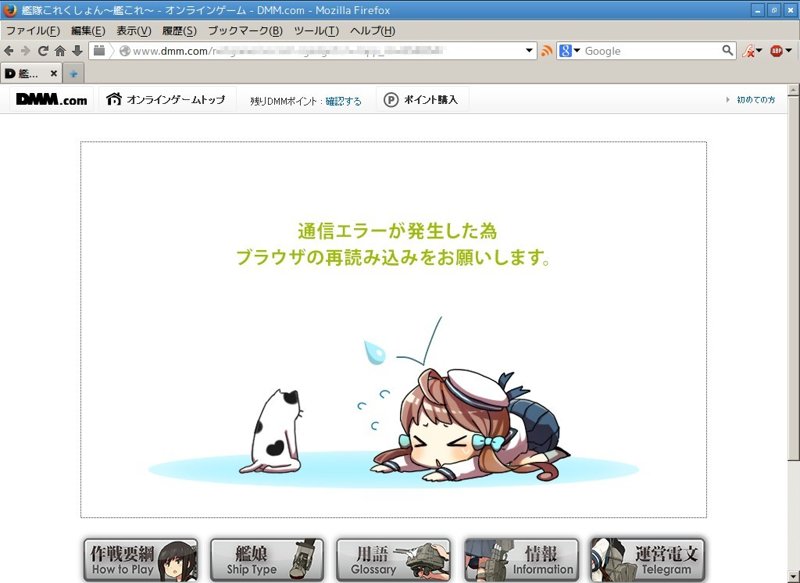Click the orange RSS feed icon

(546, 50)
